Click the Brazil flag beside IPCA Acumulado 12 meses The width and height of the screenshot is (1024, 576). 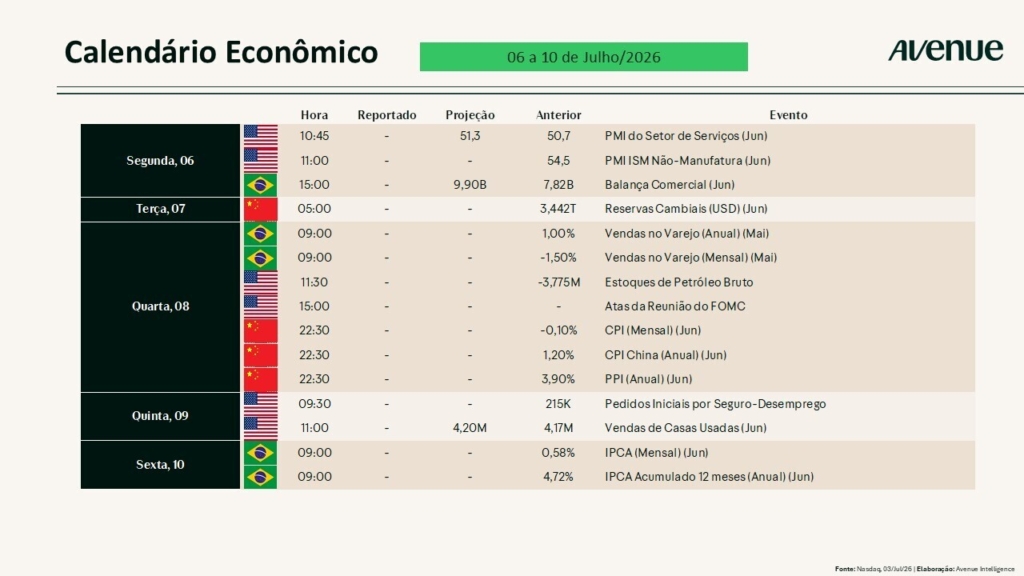[x=261, y=477]
